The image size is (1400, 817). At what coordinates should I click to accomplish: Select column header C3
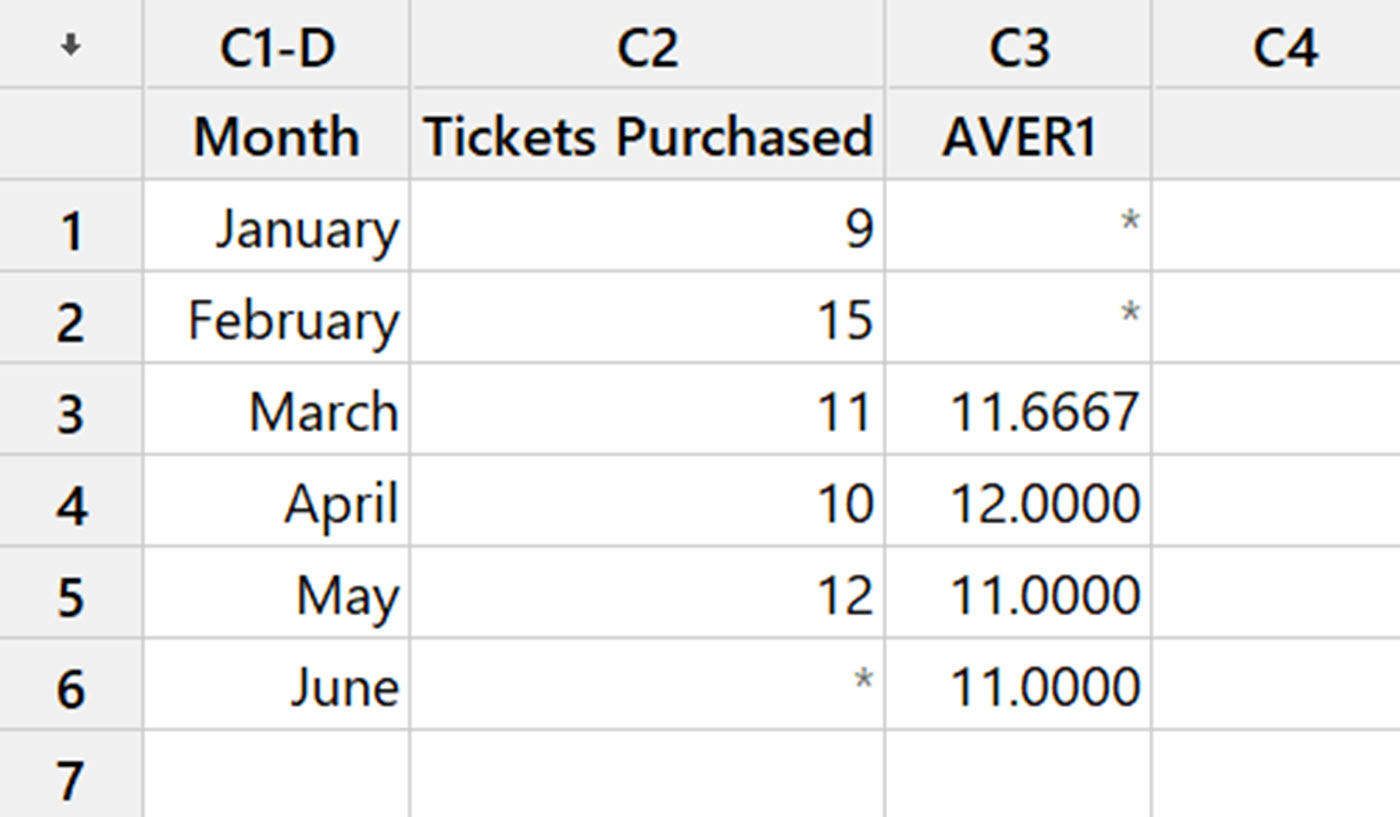pyautogui.click(x=1018, y=45)
